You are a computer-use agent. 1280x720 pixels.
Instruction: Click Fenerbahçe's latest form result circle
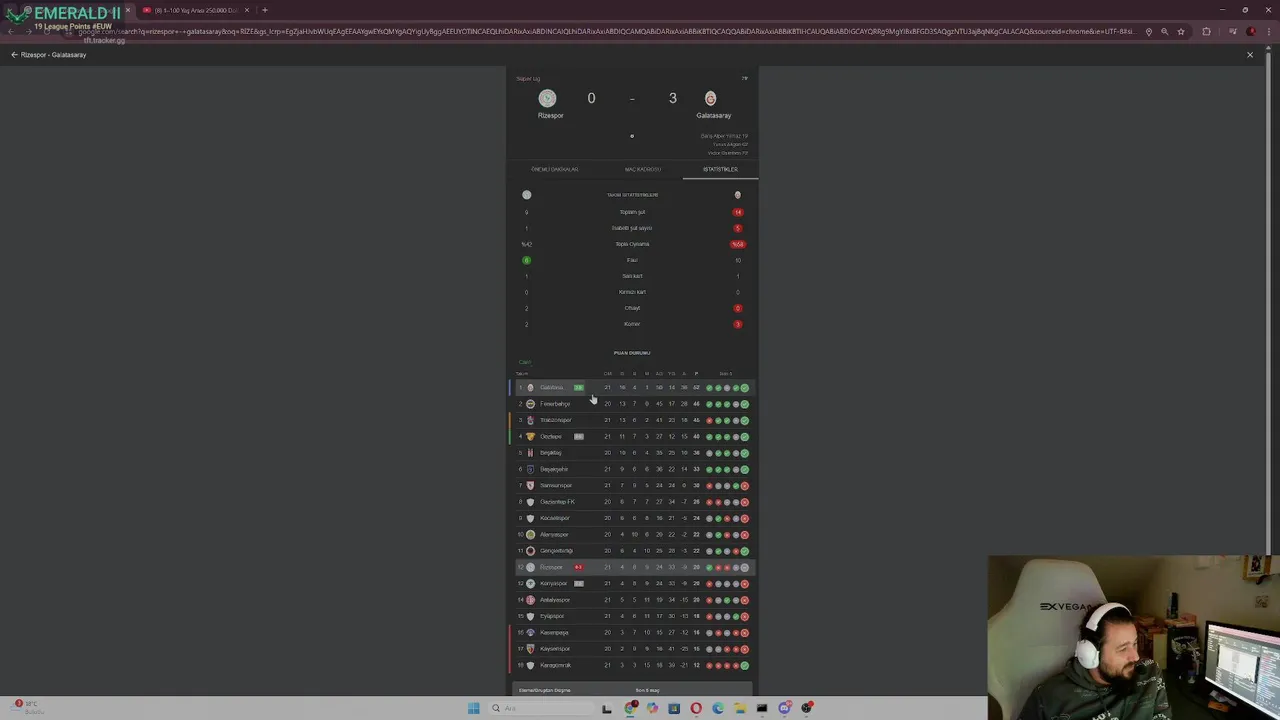[744, 404]
